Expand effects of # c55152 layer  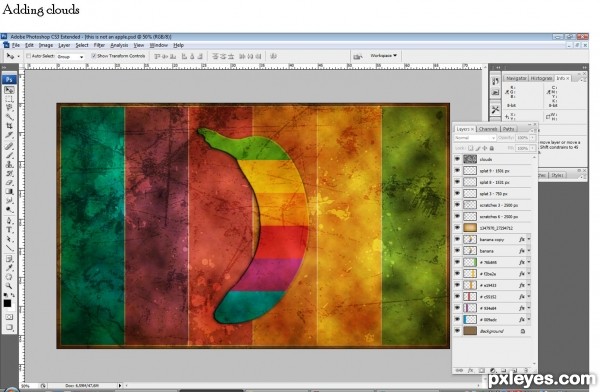(529, 297)
